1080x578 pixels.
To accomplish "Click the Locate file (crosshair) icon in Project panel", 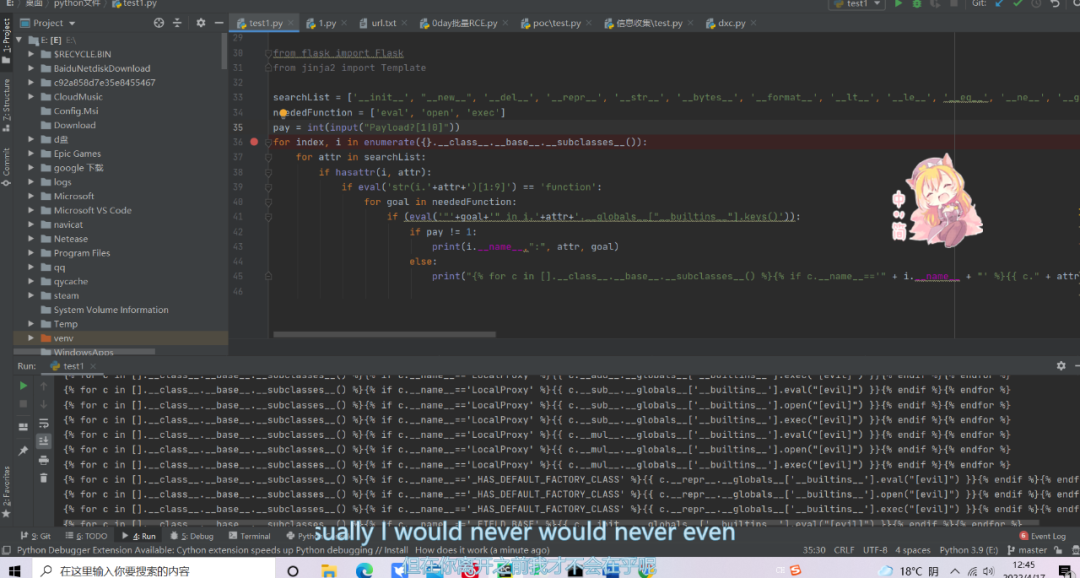I will pyautogui.click(x=159, y=23).
